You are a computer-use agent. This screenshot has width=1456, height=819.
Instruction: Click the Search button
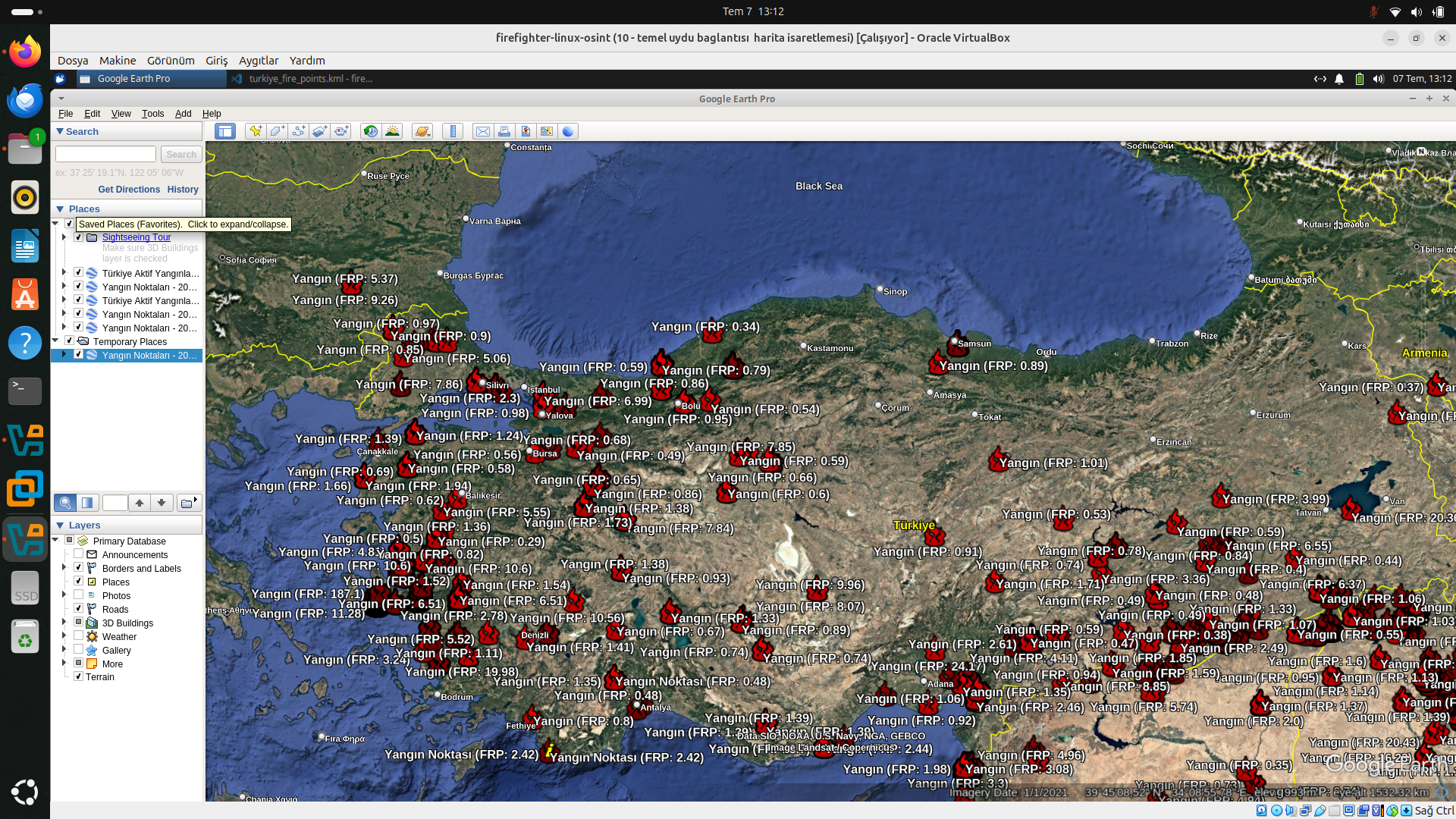pos(181,154)
